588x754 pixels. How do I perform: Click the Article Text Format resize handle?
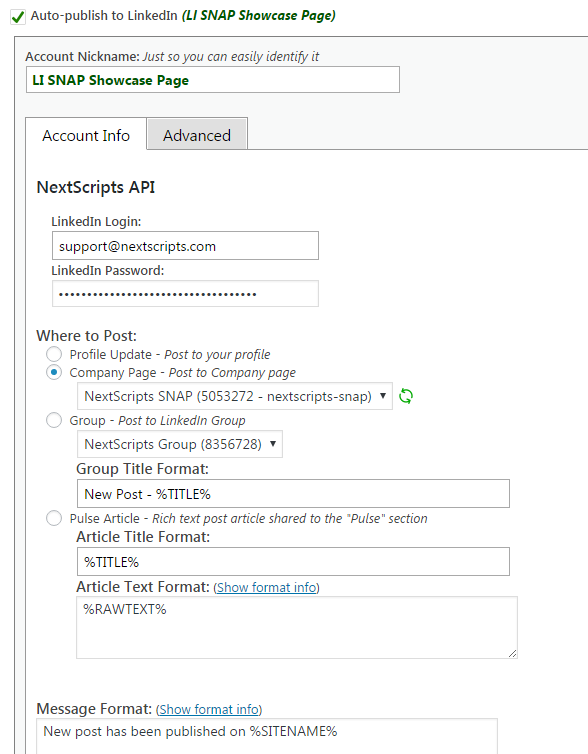point(513,653)
